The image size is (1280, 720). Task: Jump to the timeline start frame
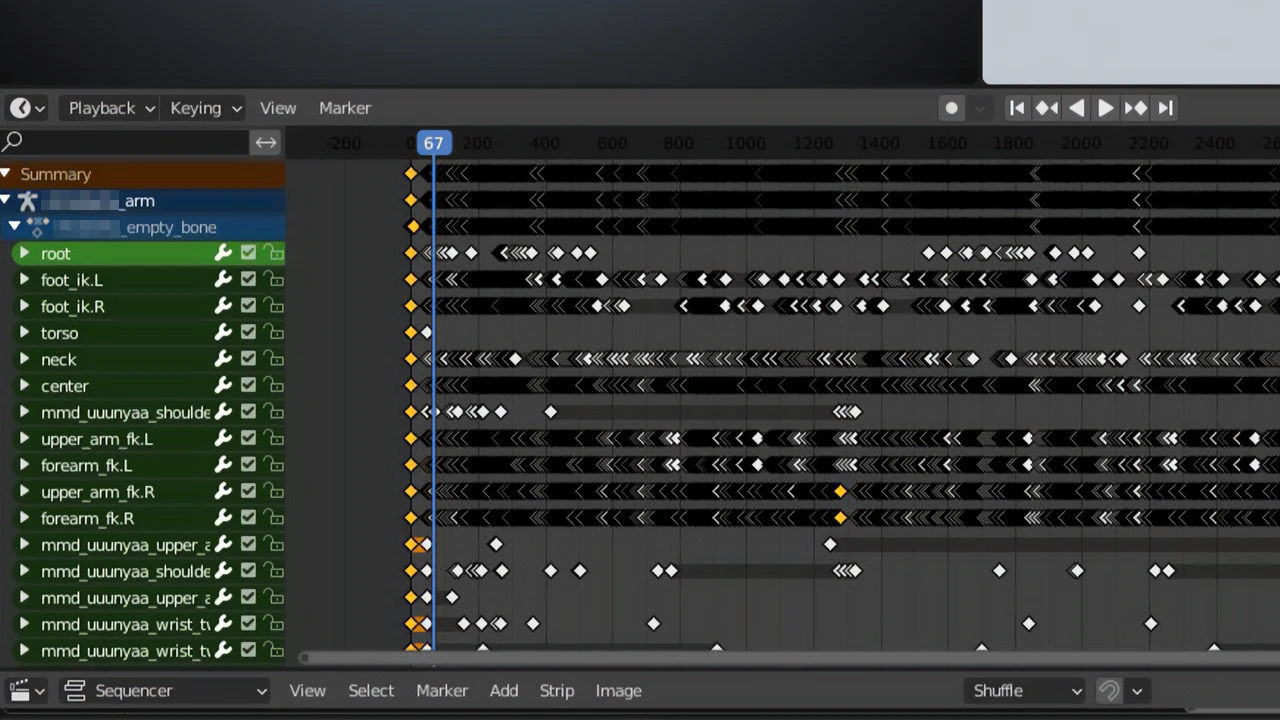(1017, 108)
